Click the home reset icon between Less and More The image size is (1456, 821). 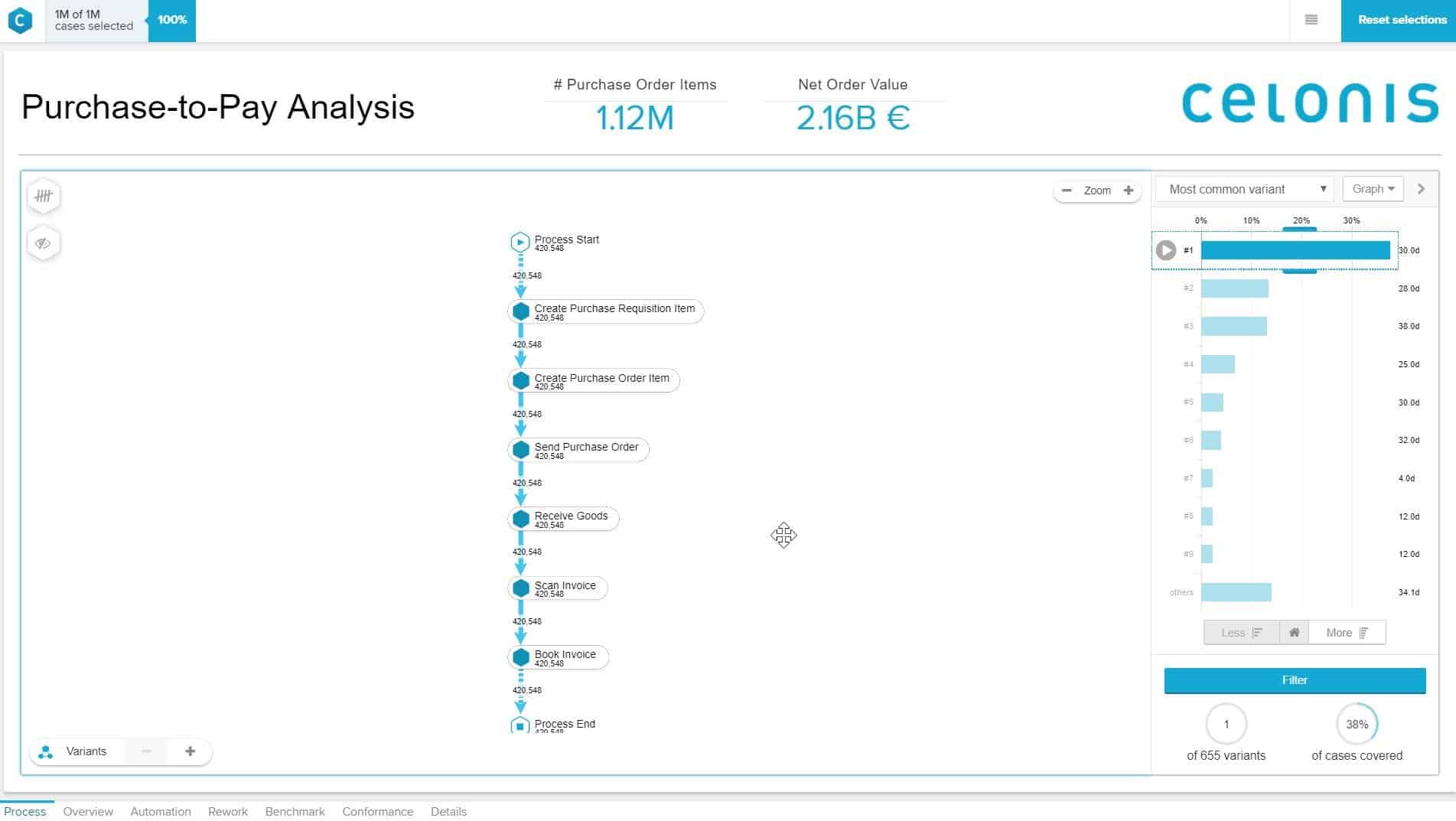click(x=1294, y=633)
